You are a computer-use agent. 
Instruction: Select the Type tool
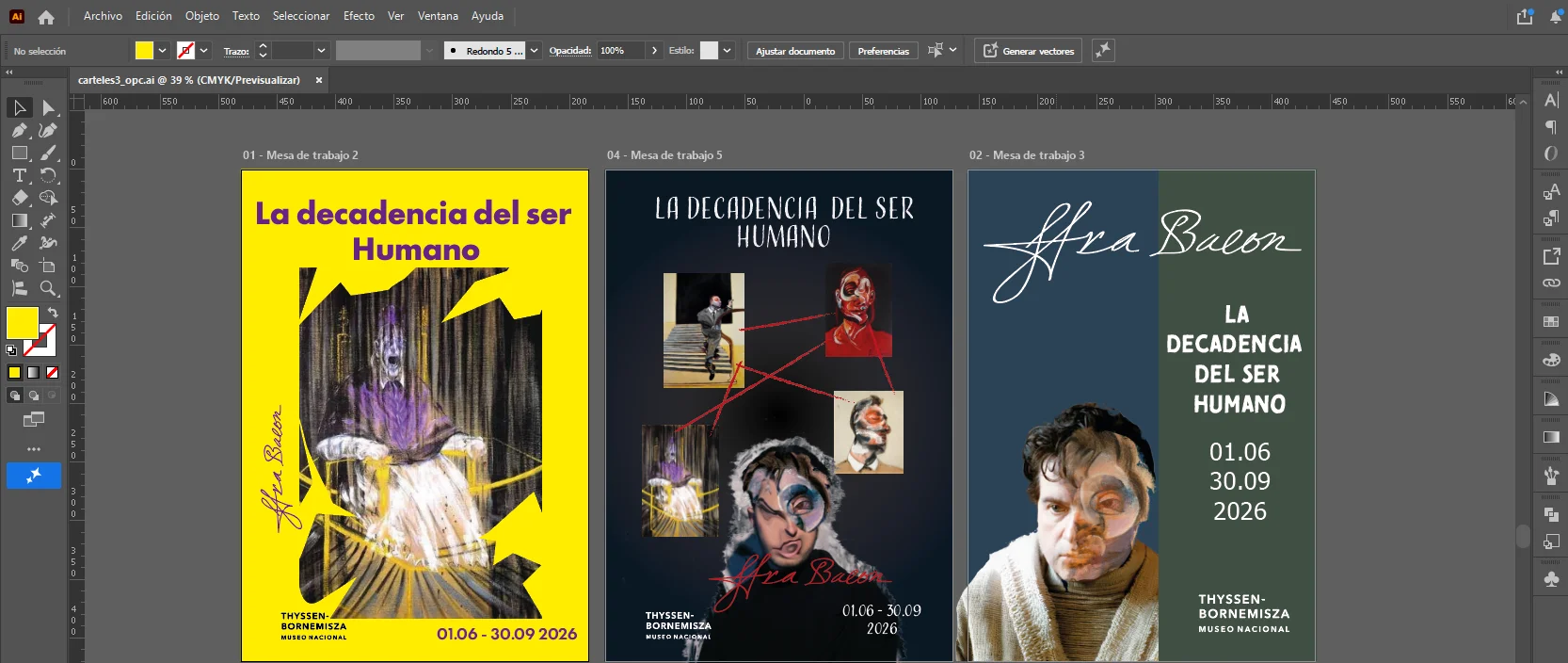(20, 175)
